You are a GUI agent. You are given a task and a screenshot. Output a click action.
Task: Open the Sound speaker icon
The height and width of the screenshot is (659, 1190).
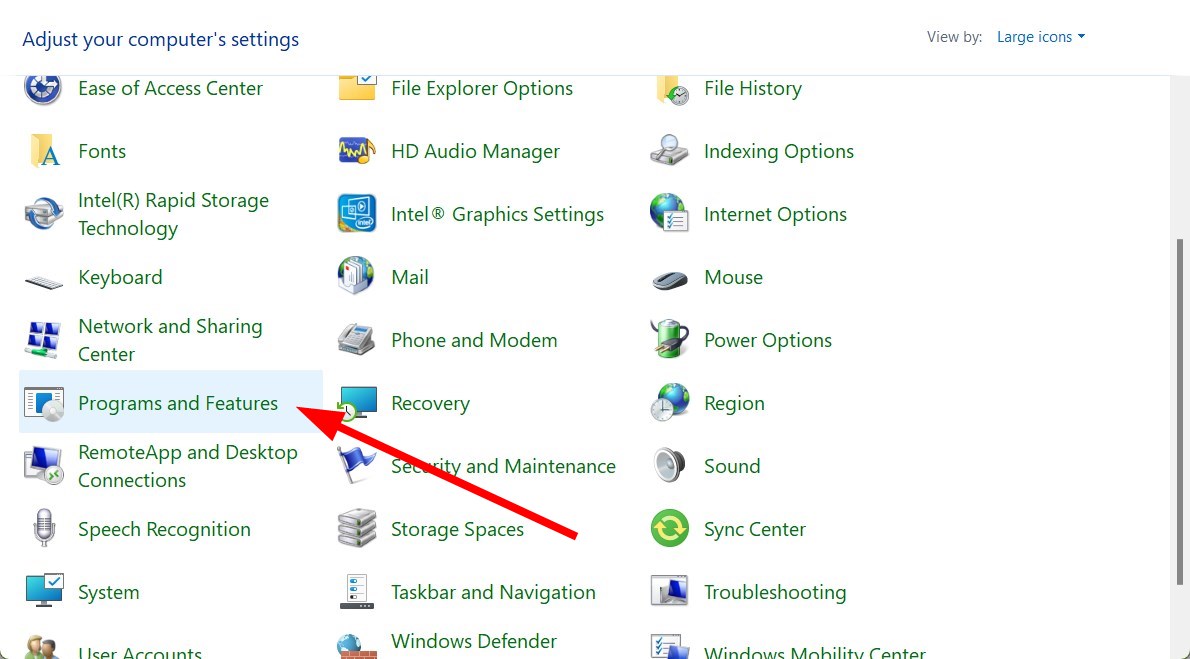click(669, 466)
